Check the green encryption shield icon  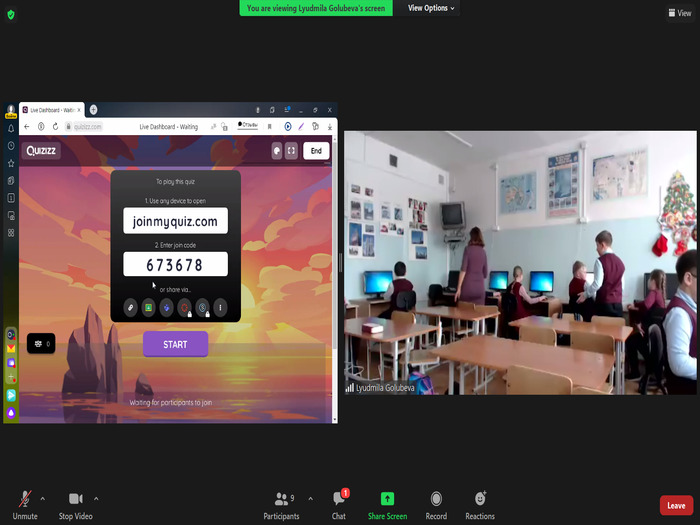point(11,15)
